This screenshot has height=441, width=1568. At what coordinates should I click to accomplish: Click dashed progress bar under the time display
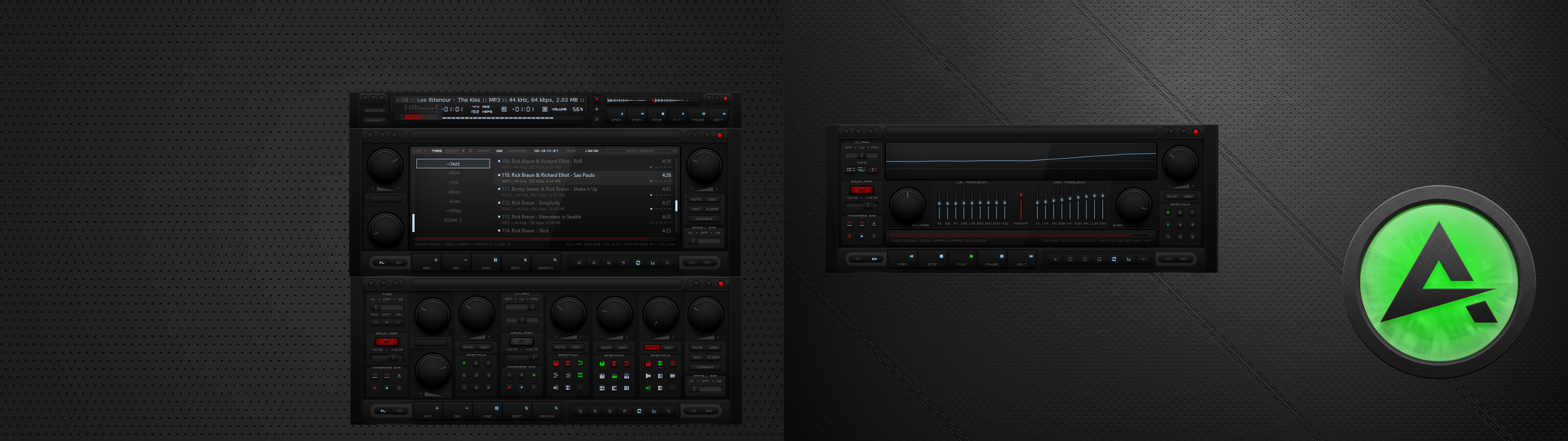[x=512, y=118]
